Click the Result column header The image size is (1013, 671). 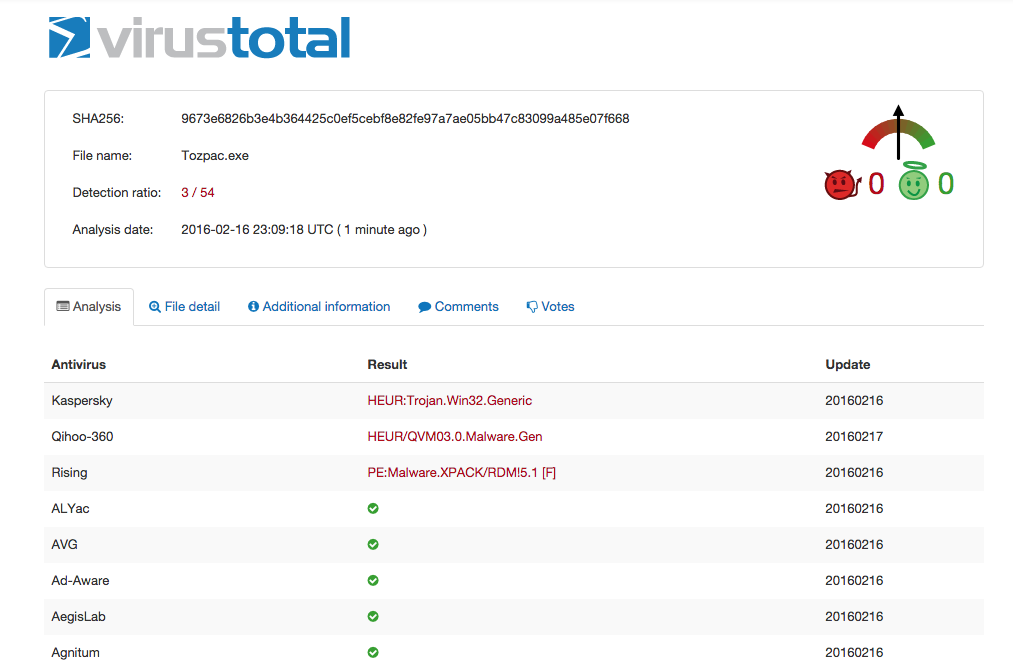coord(387,364)
